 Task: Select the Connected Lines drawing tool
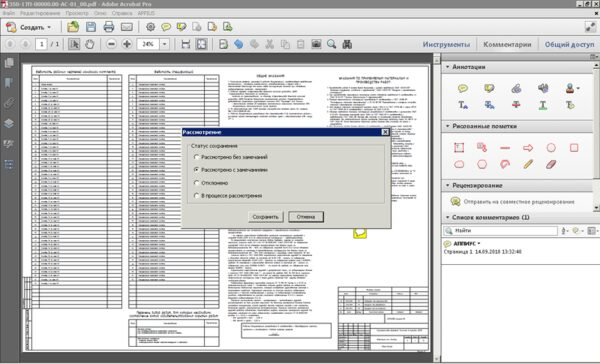click(x=505, y=165)
